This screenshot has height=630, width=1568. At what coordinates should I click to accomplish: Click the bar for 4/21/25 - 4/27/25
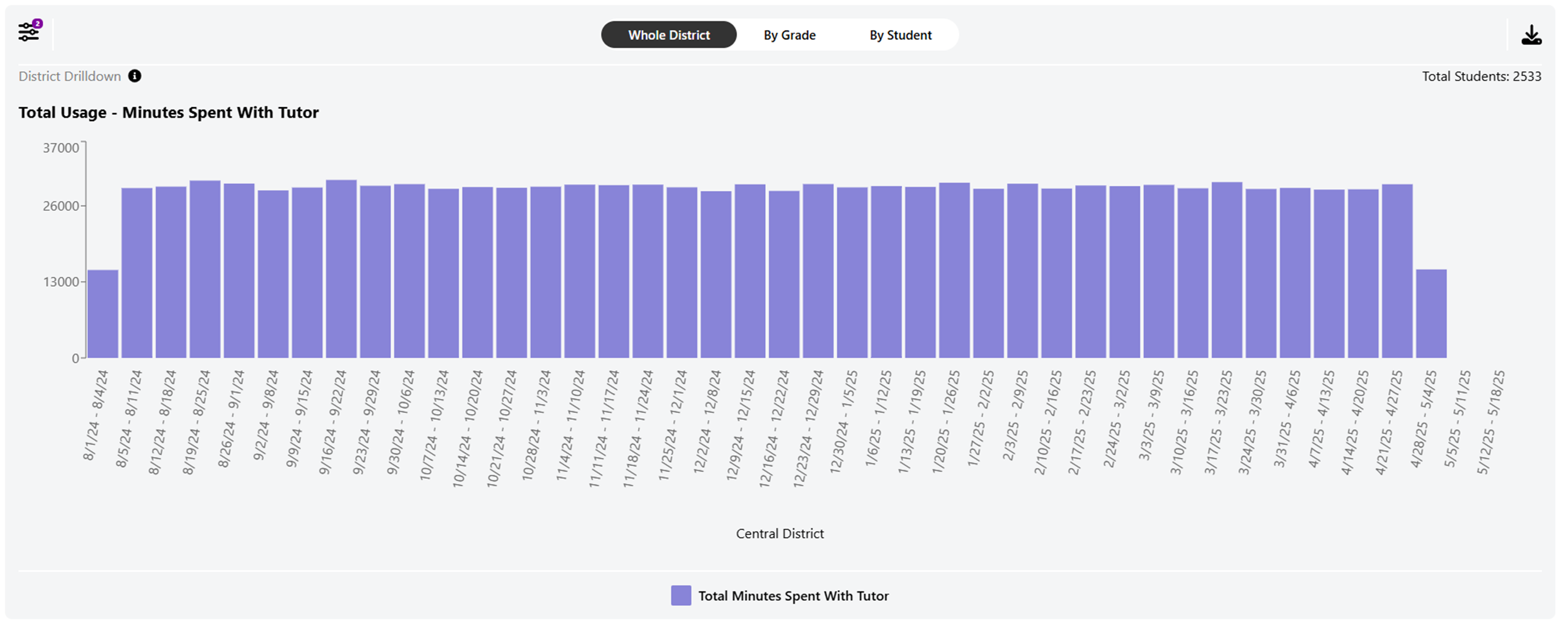tap(1397, 270)
